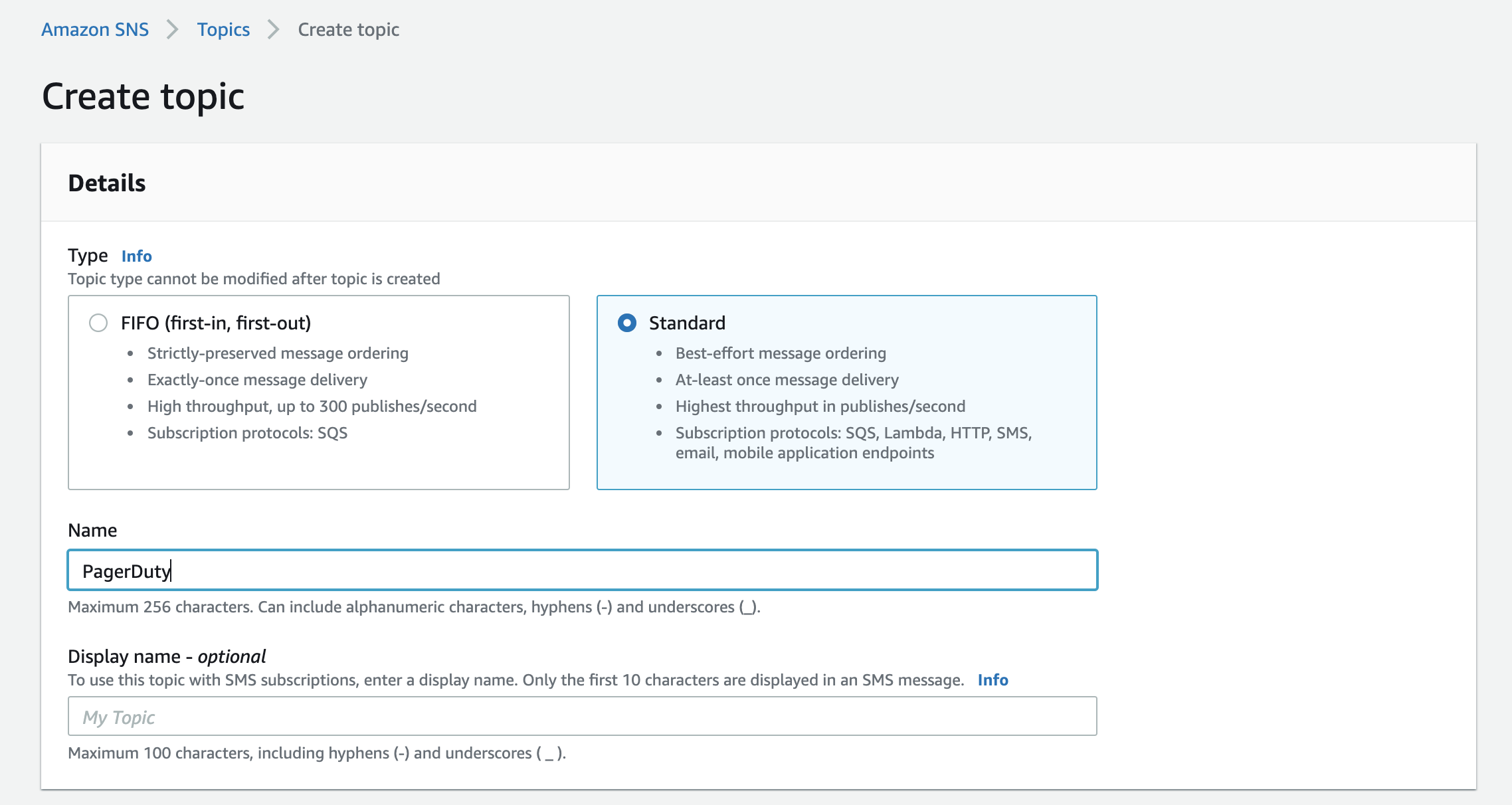Click the 'Maximum 256 characters' hint text
Image resolution: width=1512 pixels, height=805 pixels.
point(414,606)
